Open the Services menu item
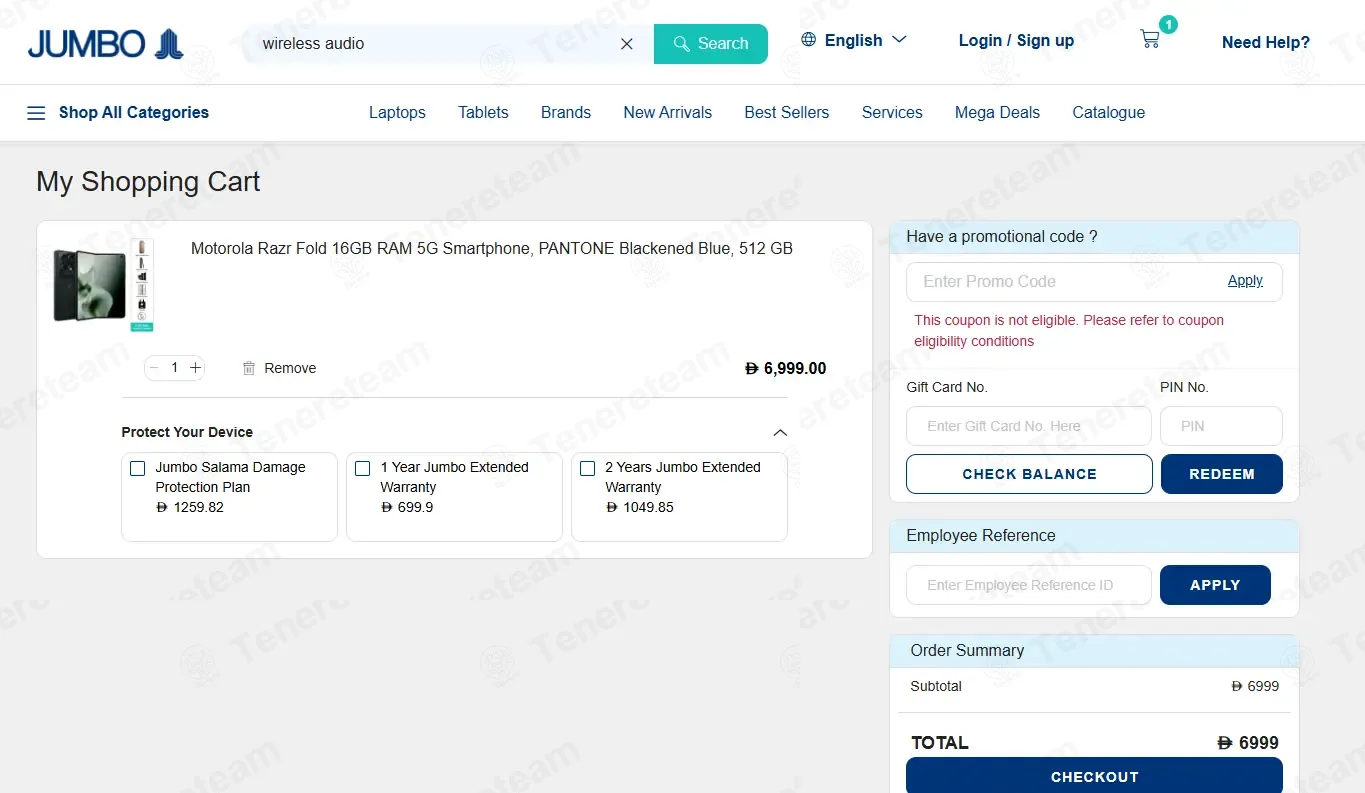Screen dimensions: 1365x793 tap(892, 113)
